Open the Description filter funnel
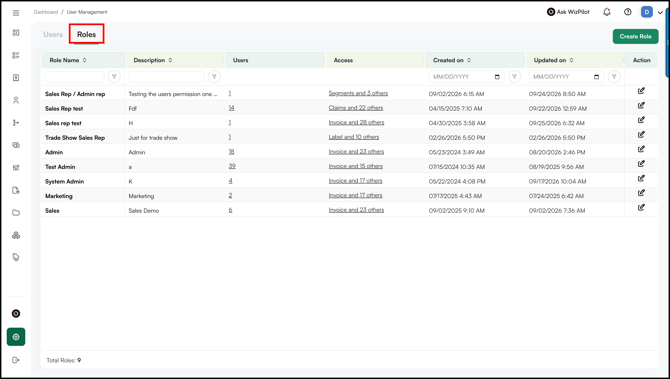Screen dimensions: 670x379 [x=214, y=77]
